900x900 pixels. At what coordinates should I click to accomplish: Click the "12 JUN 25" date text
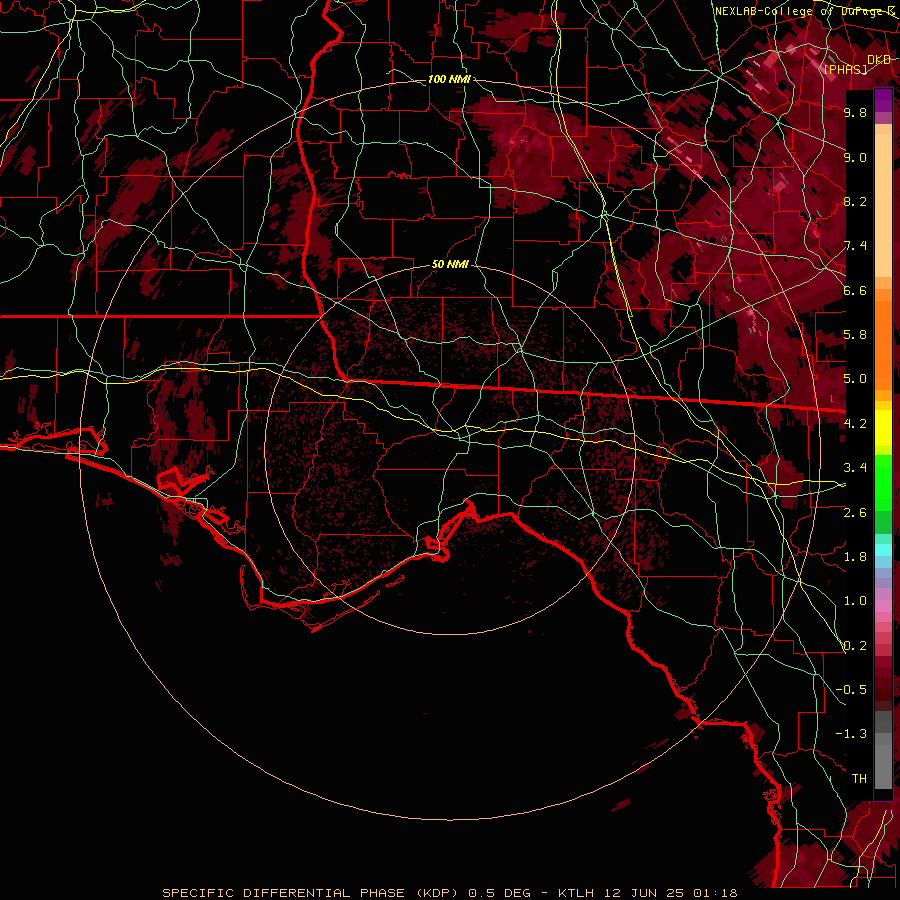643,893
